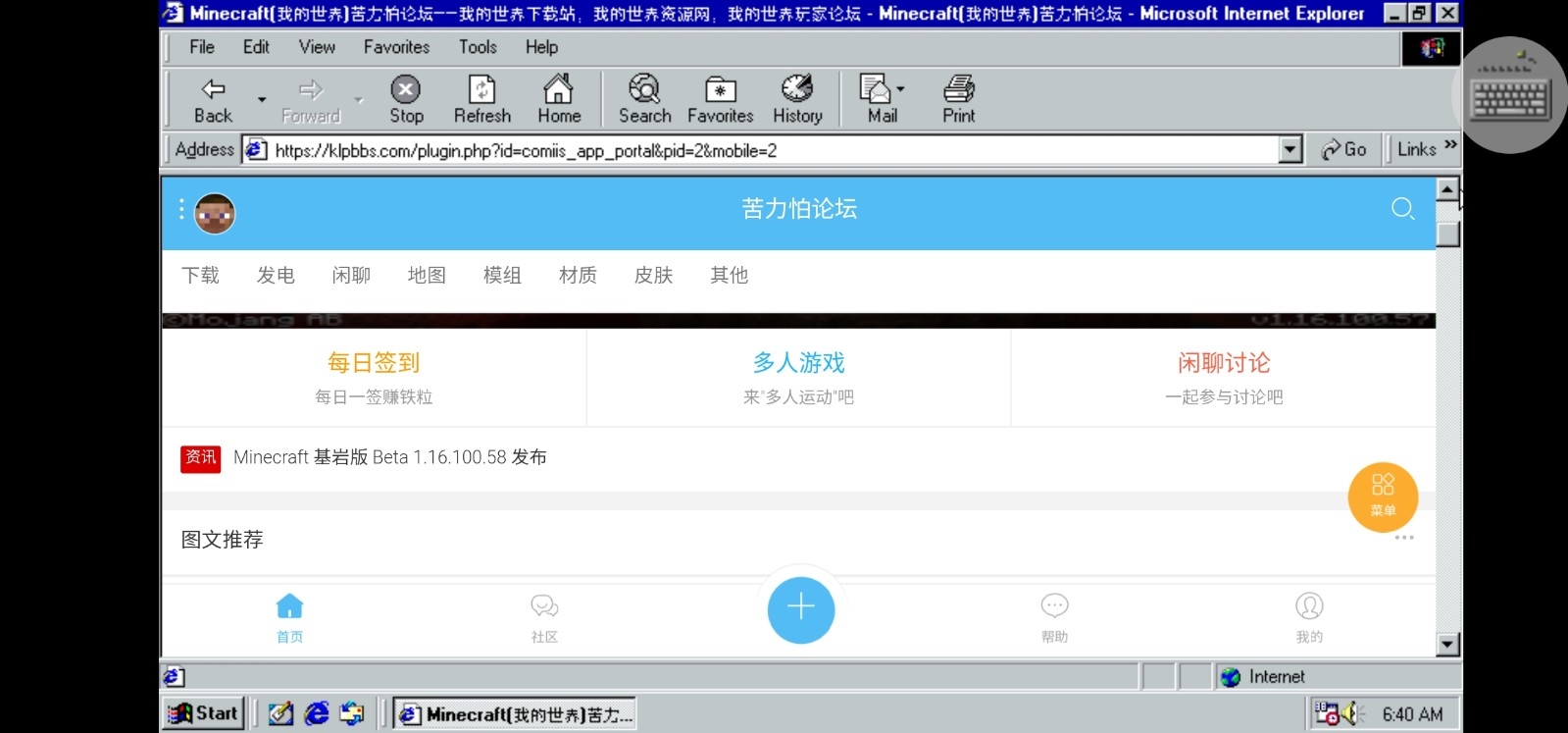Select the 其他 category tab

pyautogui.click(x=729, y=276)
